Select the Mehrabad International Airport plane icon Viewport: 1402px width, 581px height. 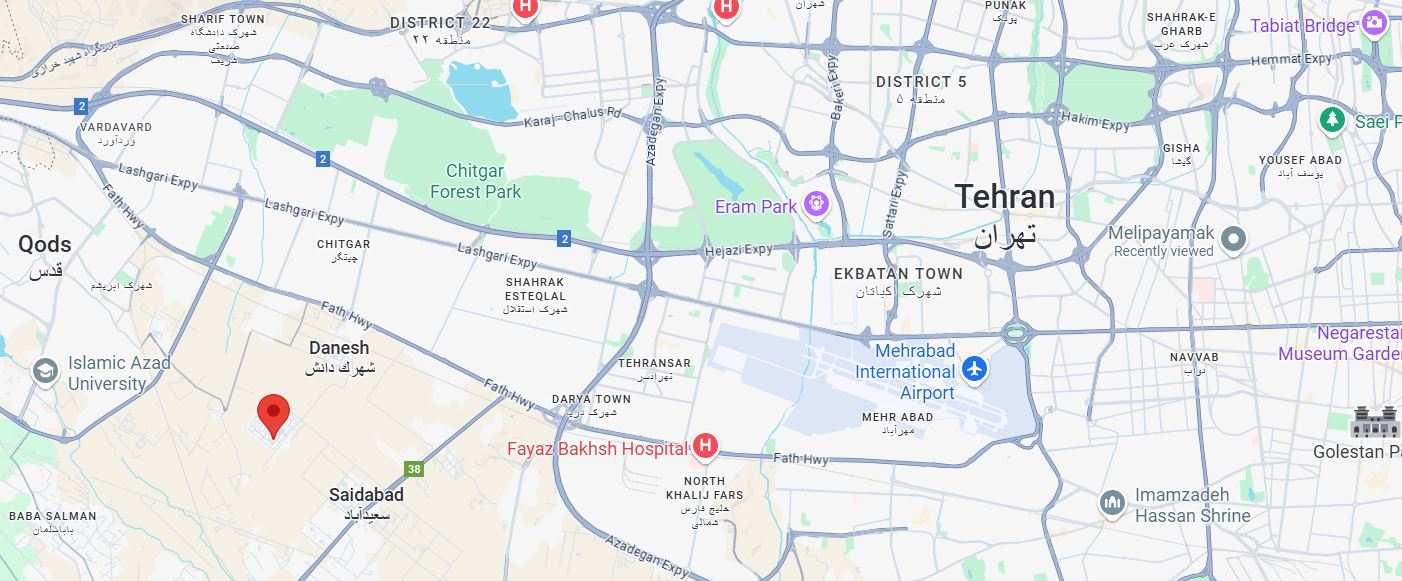(x=974, y=371)
